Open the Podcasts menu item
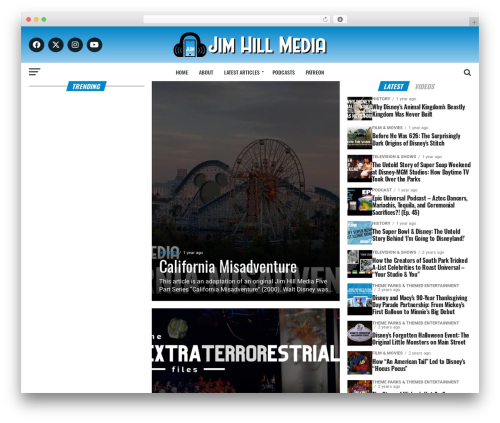 [x=284, y=72]
